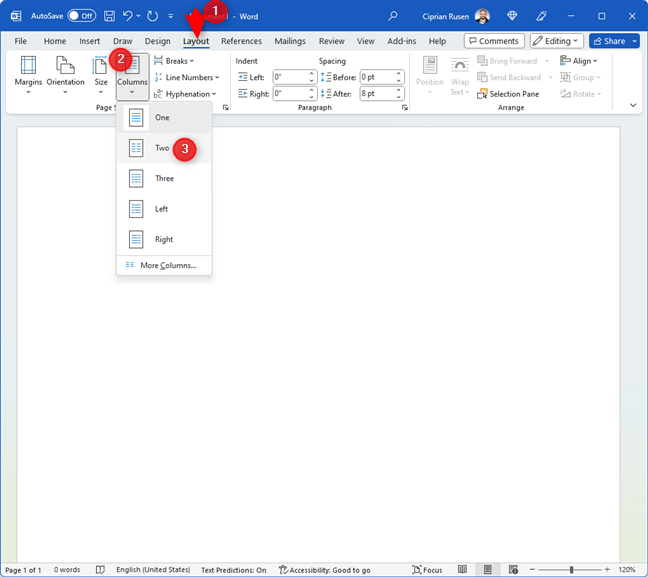This screenshot has width=648, height=577.
Task: Click the Undo arrow icon
Action: (x=127, y=16)
